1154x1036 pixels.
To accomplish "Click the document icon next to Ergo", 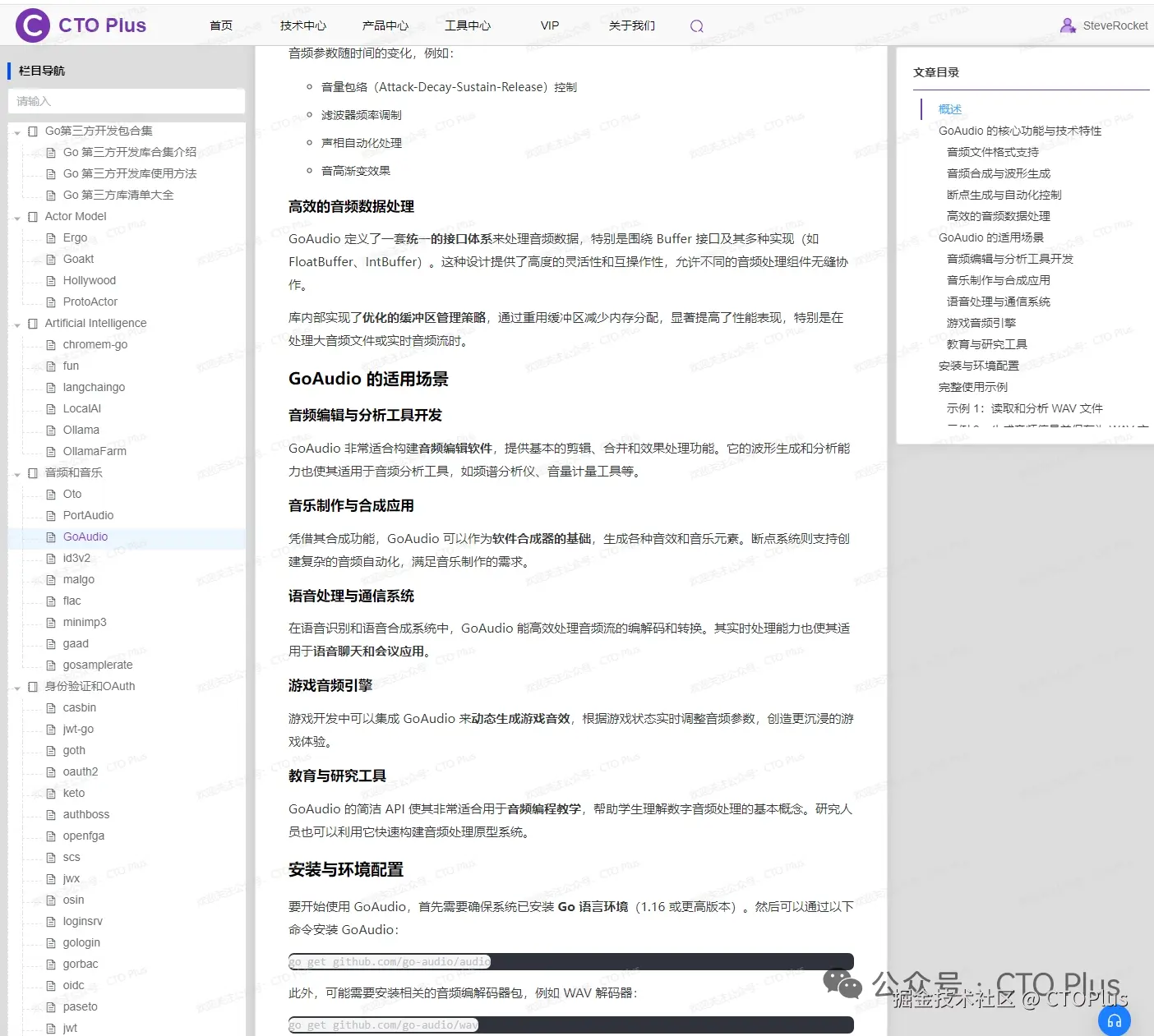I will 51,237.
